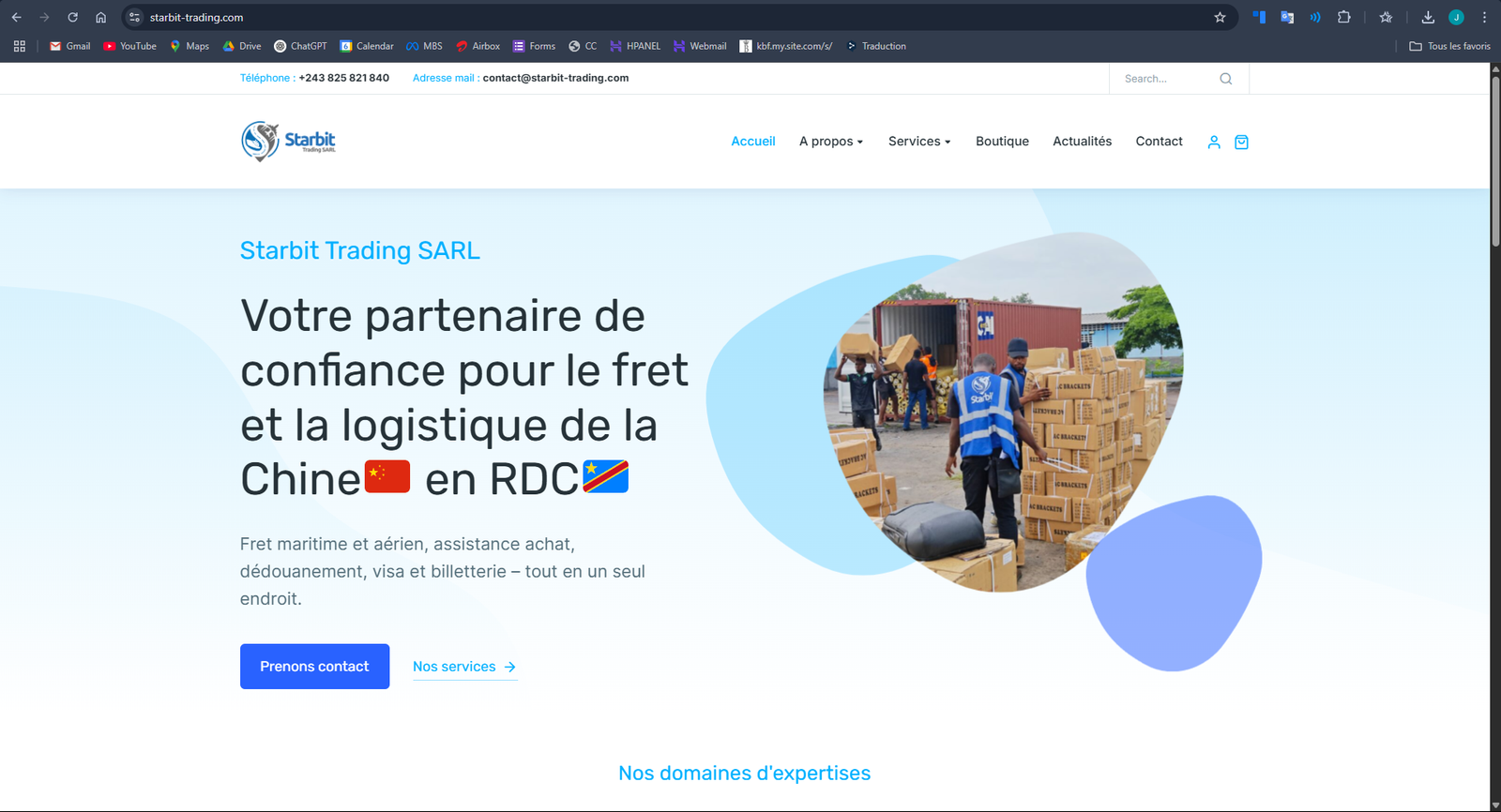Click the blue extension icon beside the translate icon
The image size is (1501, 812).
[1259, 17]
